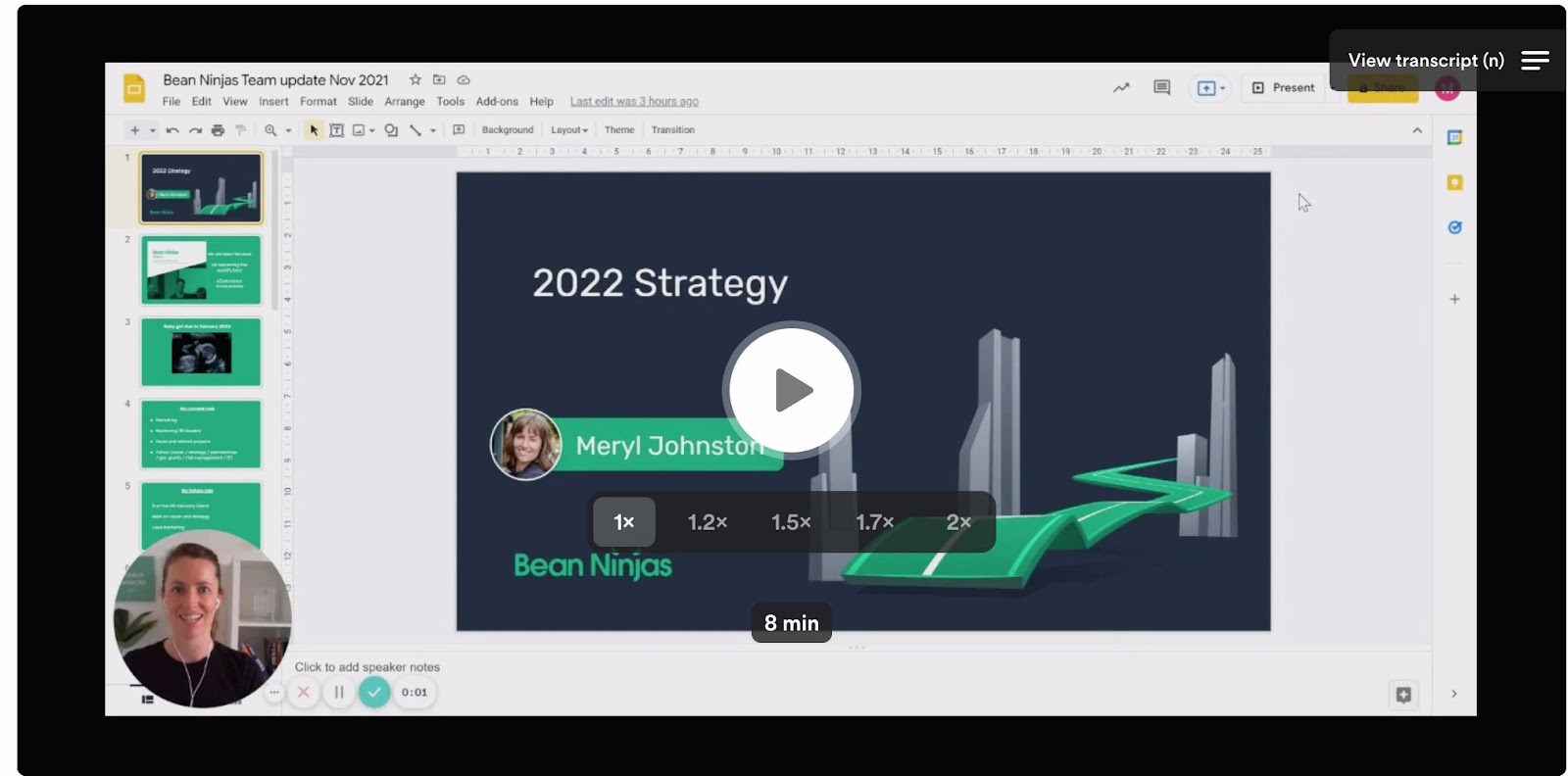Click the move to folder icon
Image resolution: width=1568 pixels, height=776 pixels.
click(439, 79)
